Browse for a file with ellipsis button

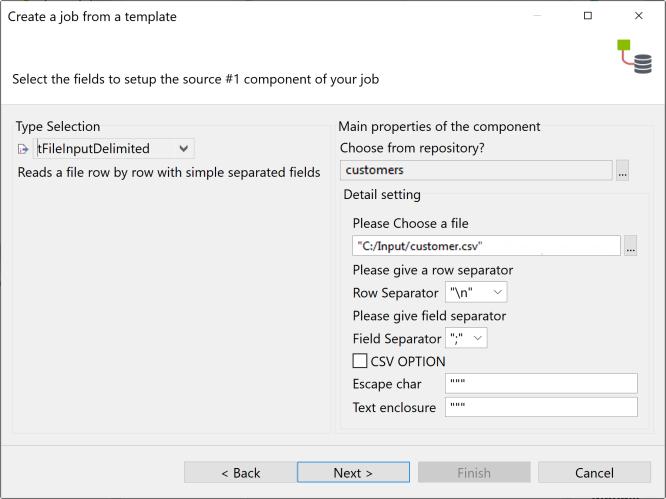pyautogui.click(x=630, y=246)
